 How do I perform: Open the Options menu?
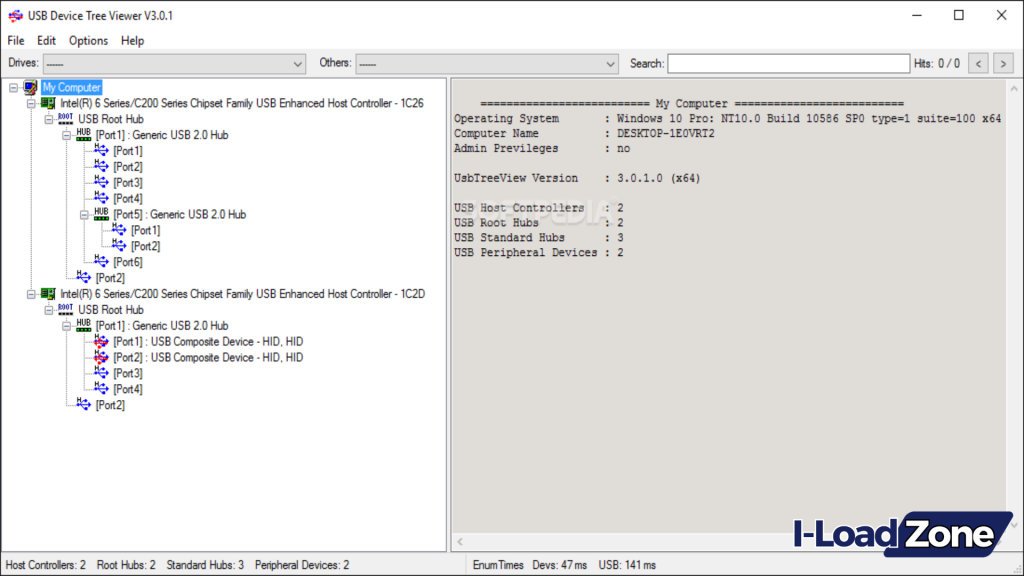point(88,41)
